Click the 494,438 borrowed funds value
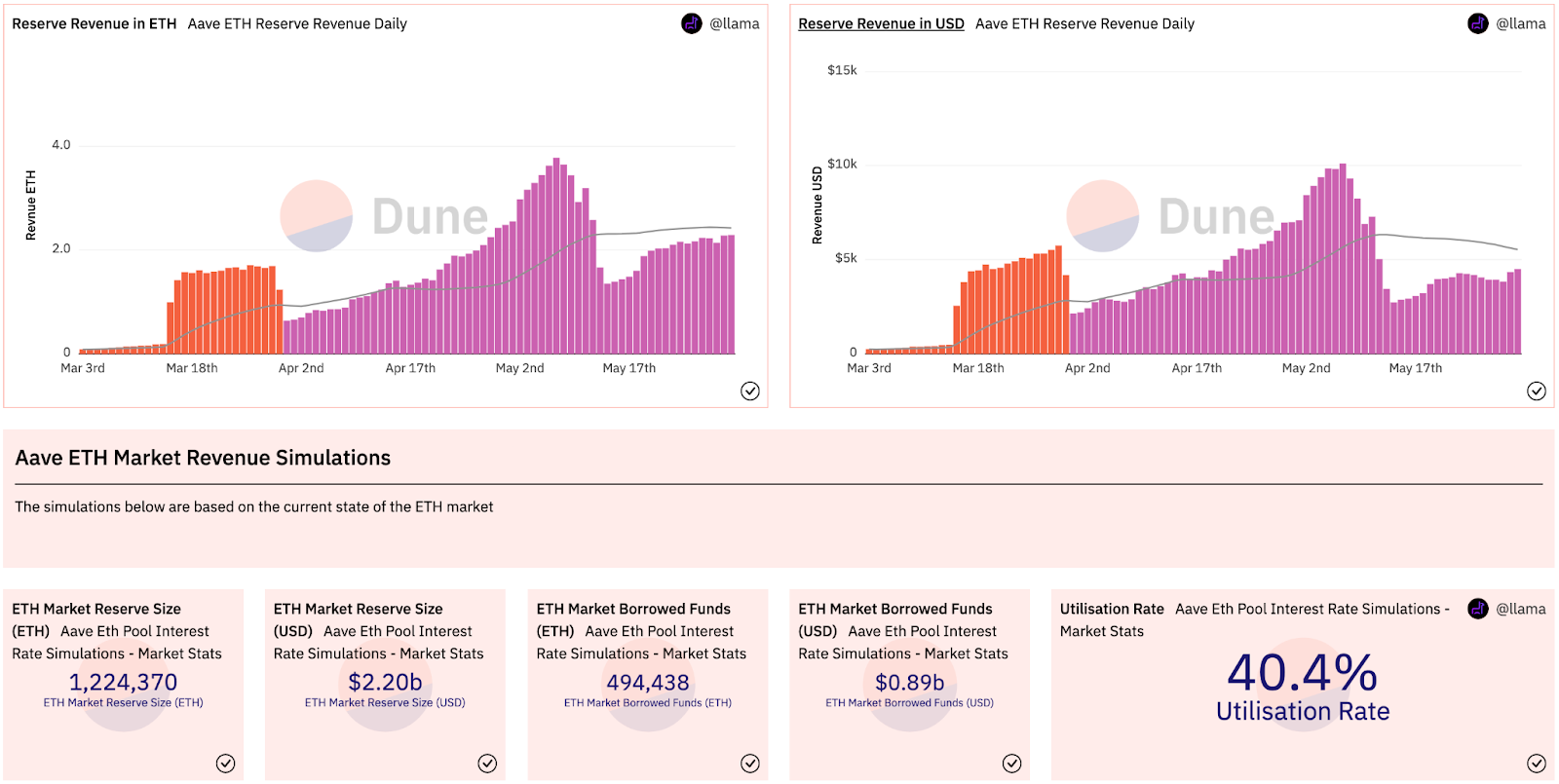This screenshot has height=784, width=1559. pos(648,682)
